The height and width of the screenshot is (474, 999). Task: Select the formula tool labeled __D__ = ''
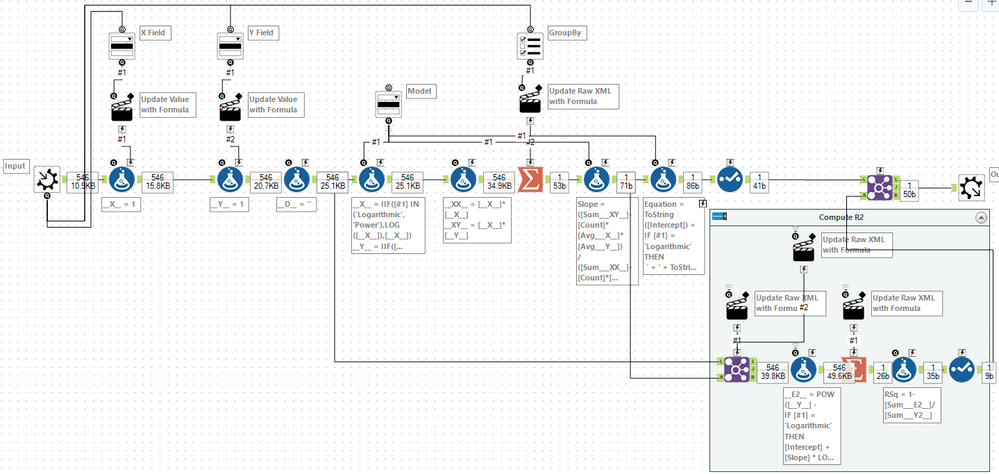(x=296, y=181)
